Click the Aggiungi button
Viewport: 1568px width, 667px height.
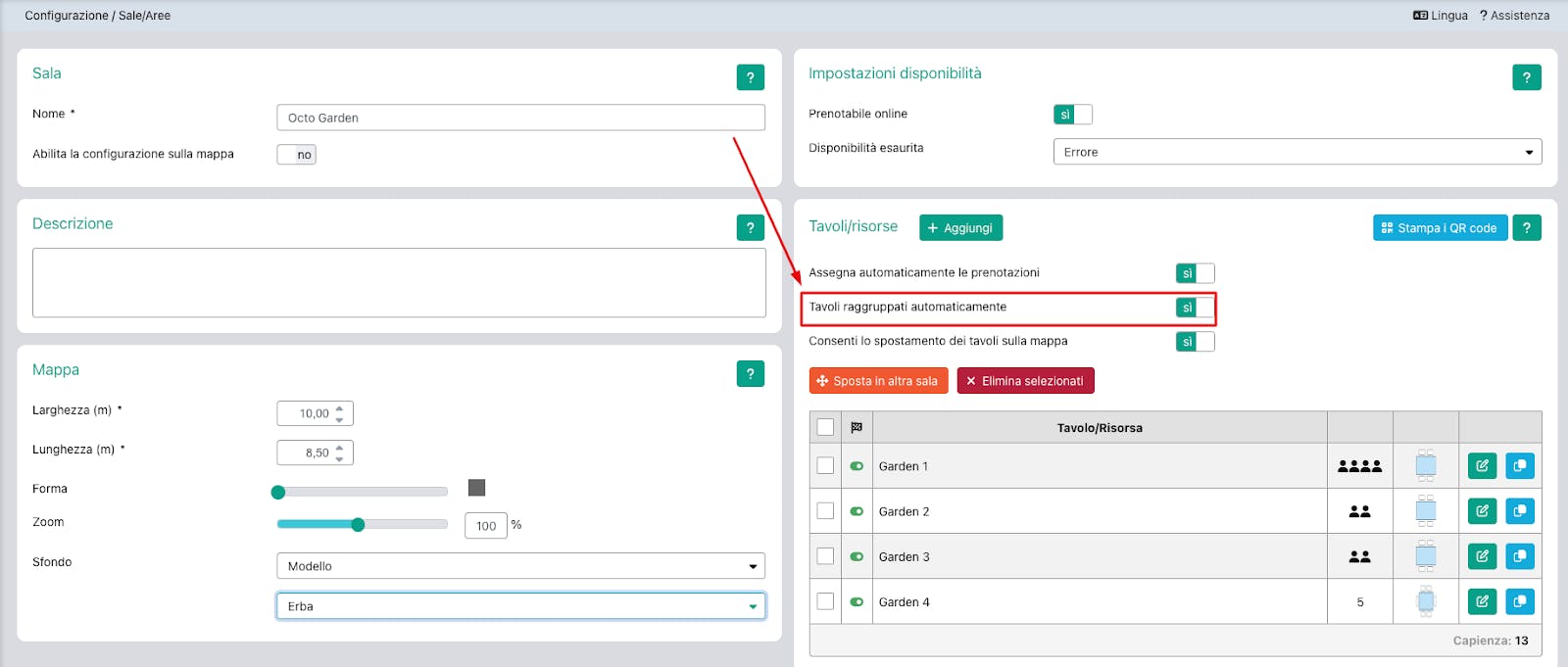960,228
